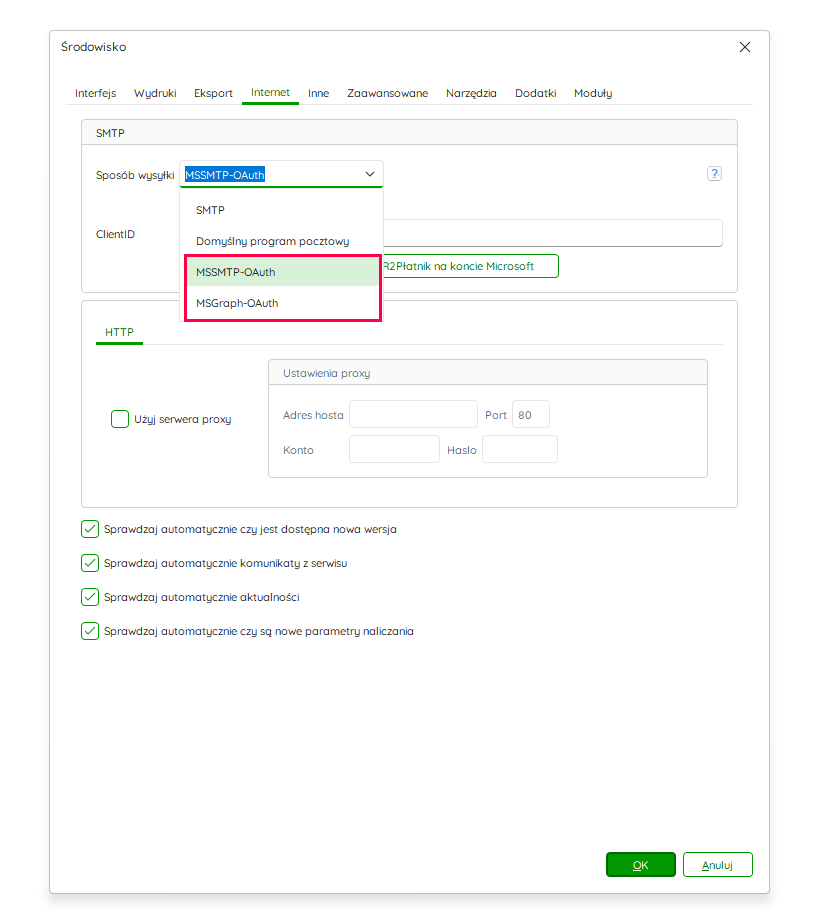Select Domyślny program pocztowy option
Viewport: 823px width, 920px height.
[282, 241]
